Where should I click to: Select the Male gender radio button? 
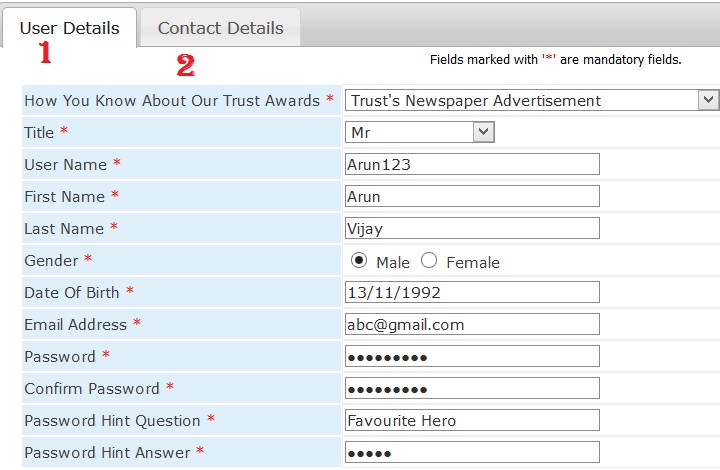click(x=359, y=261)
